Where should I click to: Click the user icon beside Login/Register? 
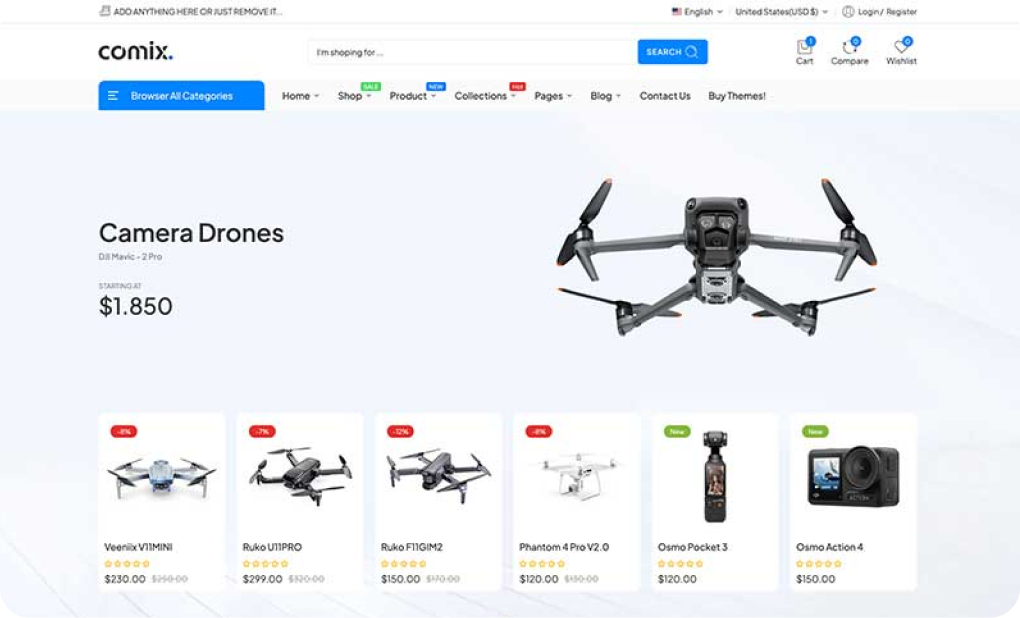(848, 12)
